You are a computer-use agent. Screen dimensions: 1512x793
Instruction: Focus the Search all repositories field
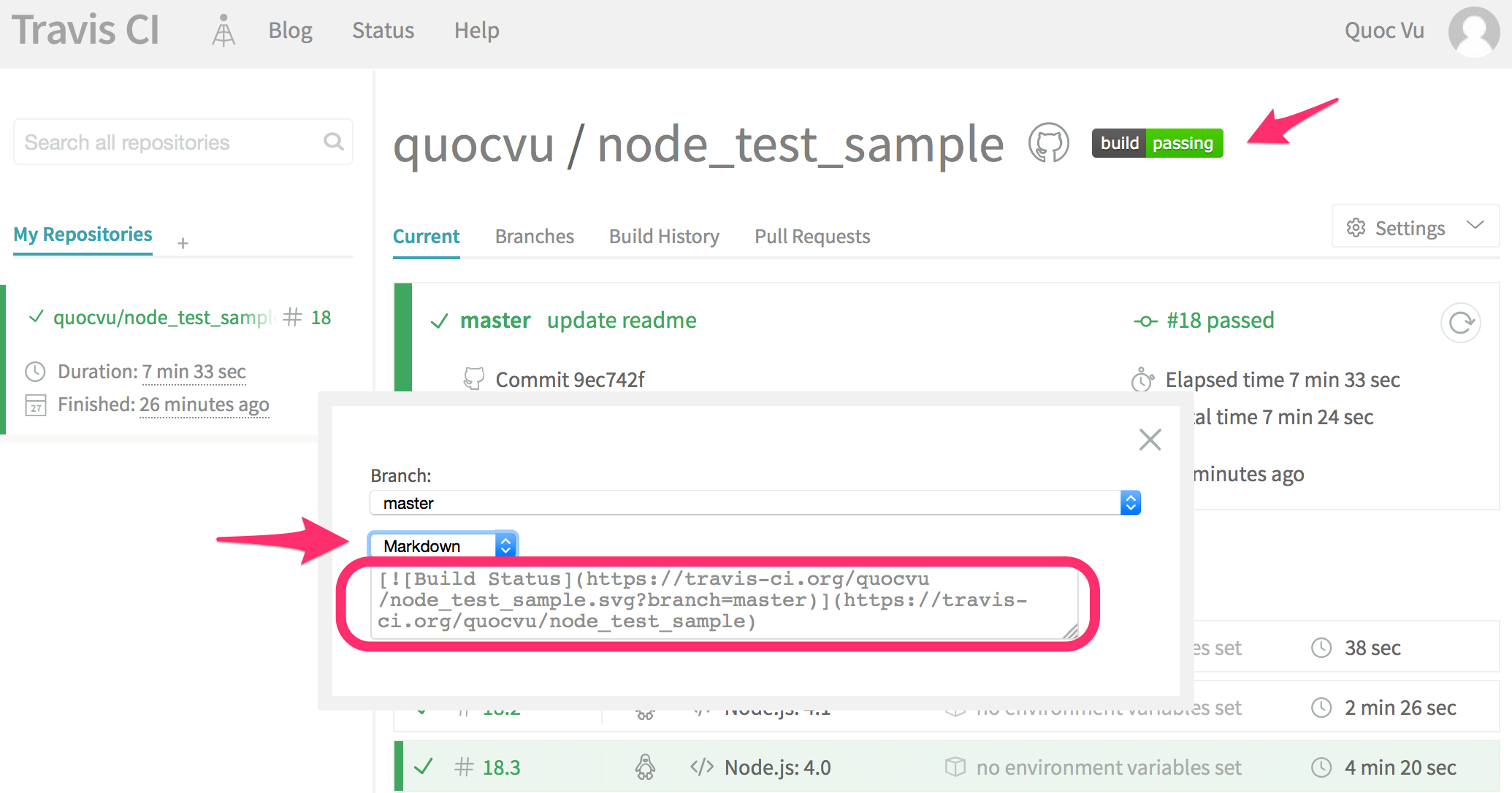tap(183, 142)
